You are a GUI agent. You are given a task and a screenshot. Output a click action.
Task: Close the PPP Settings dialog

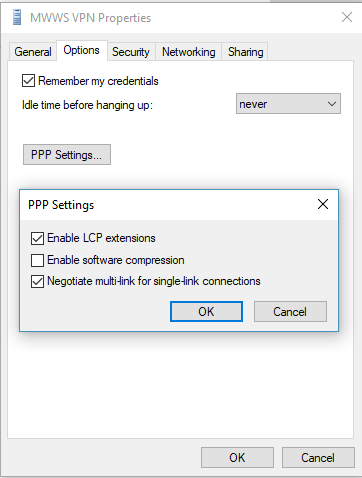coord(323,204)
